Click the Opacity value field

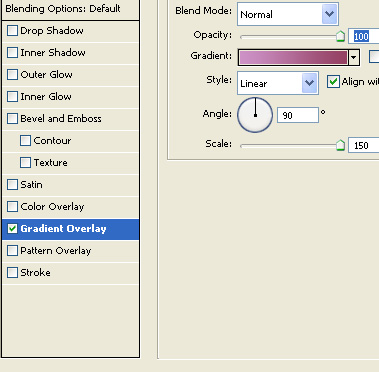[364, 36]
